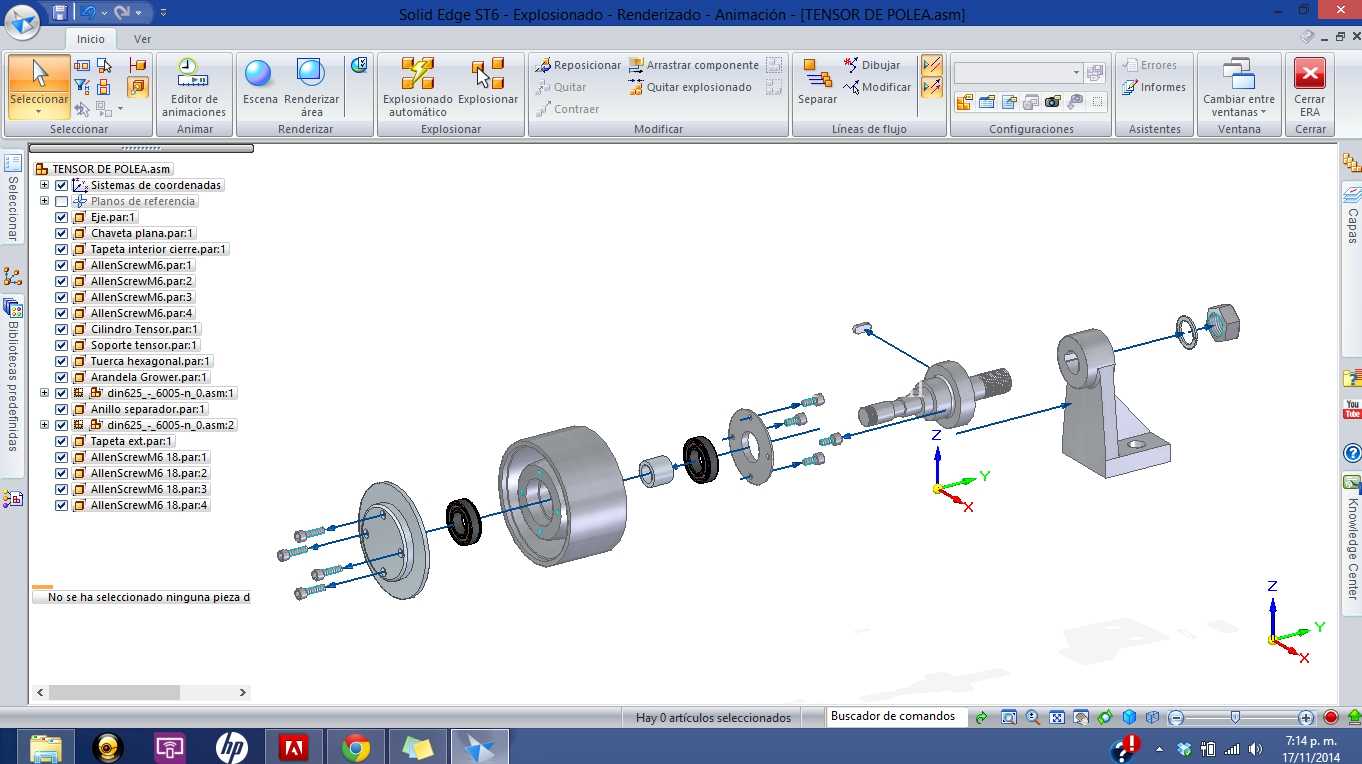Select the Renderizar área tool
Screen dimensions: 1362x764
(311, 88)
